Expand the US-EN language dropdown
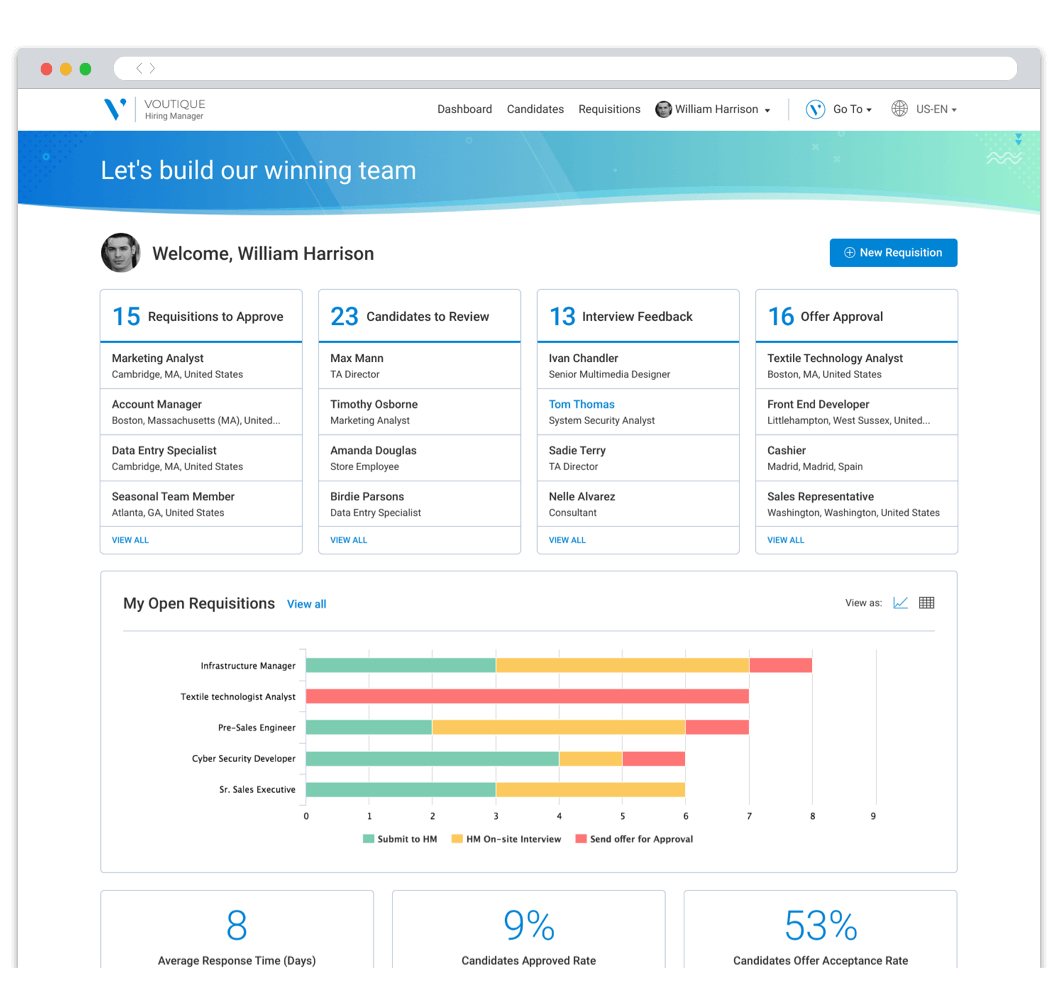1058x986 pixels. click(x=930, y=109)
